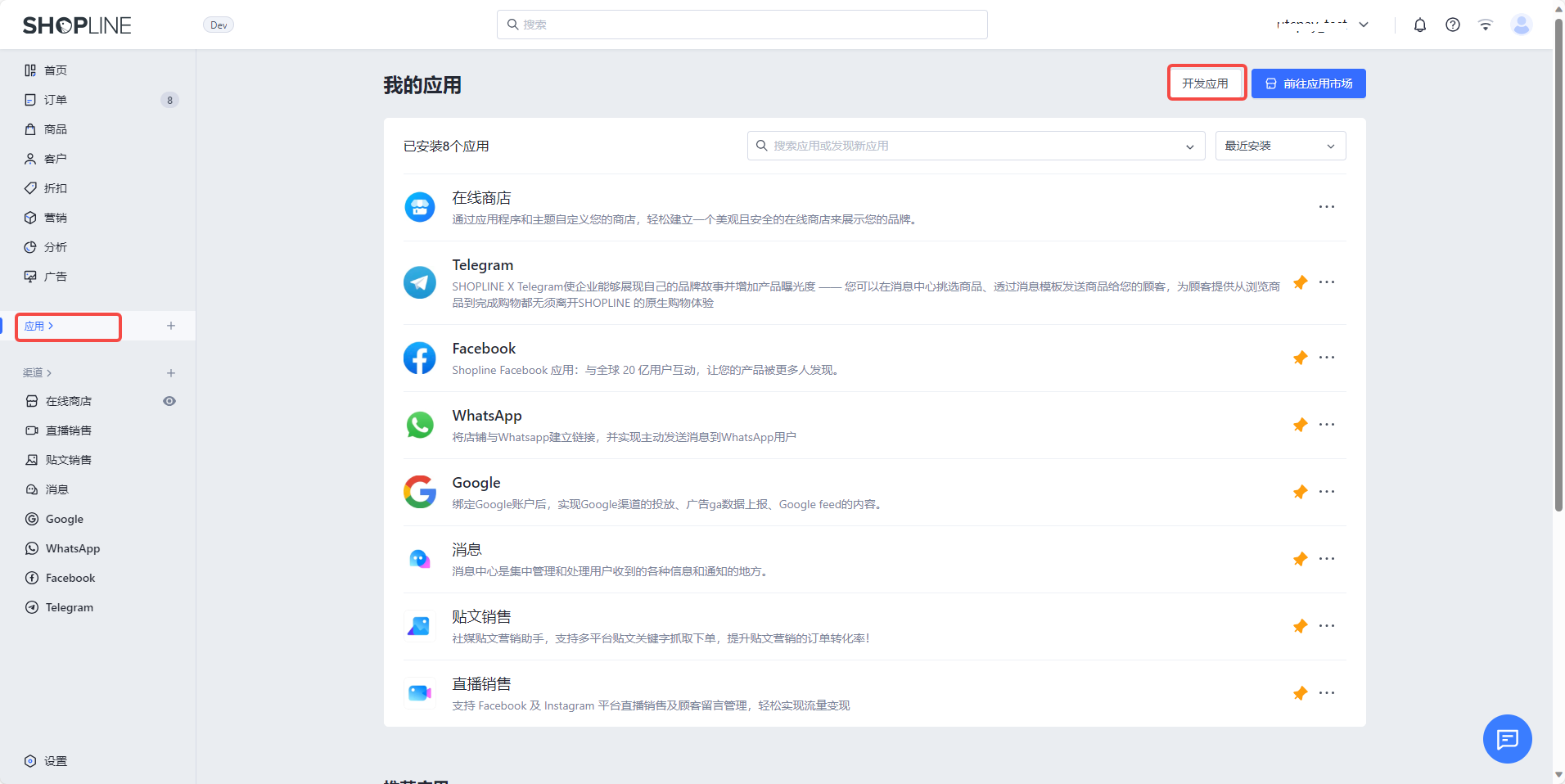Toggle pin on 直播销售 app
Screen dimensions: 1565x784
(1300, 694)
